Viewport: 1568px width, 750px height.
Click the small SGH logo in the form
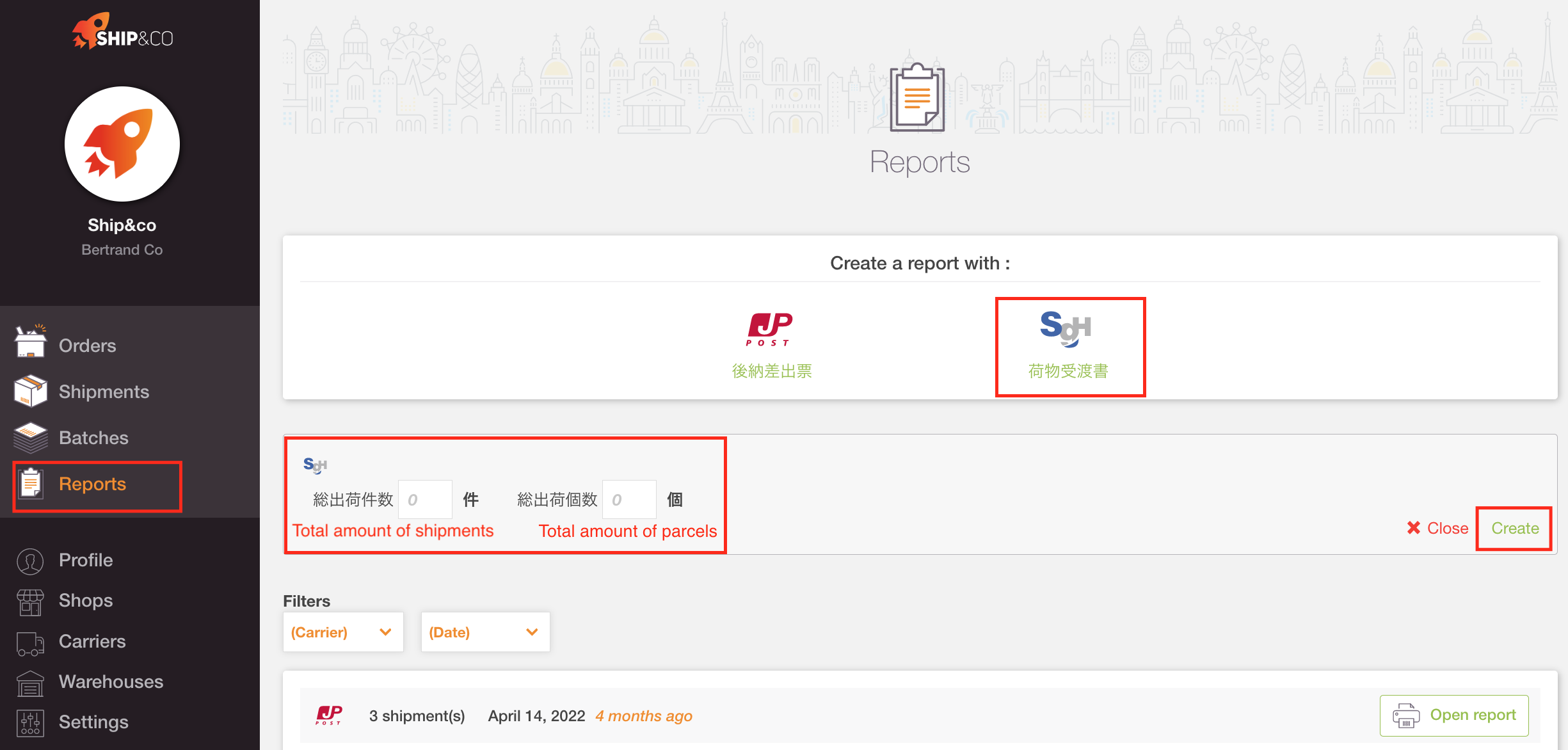click(315, 465)
